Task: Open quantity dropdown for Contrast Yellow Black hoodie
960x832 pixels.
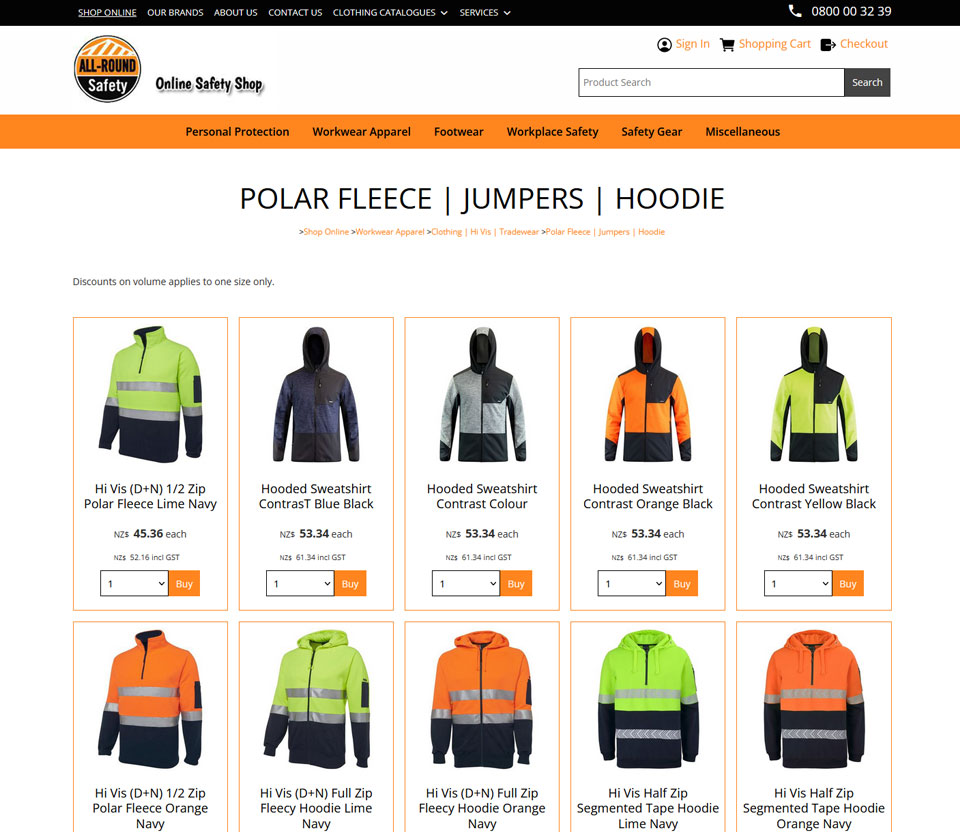Action: pos(798,583)
